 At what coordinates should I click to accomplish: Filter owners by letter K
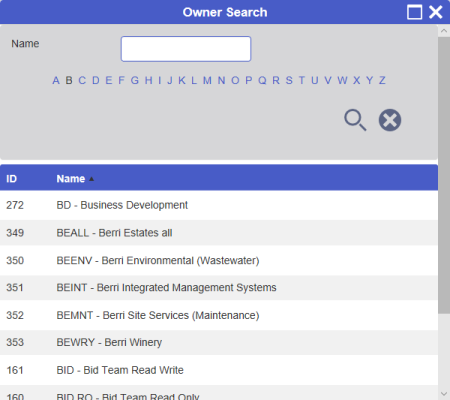182,80
